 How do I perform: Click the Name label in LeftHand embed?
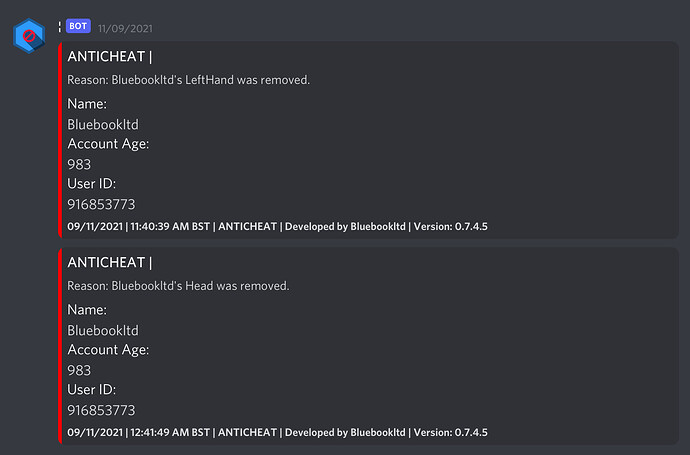[87, 104]
